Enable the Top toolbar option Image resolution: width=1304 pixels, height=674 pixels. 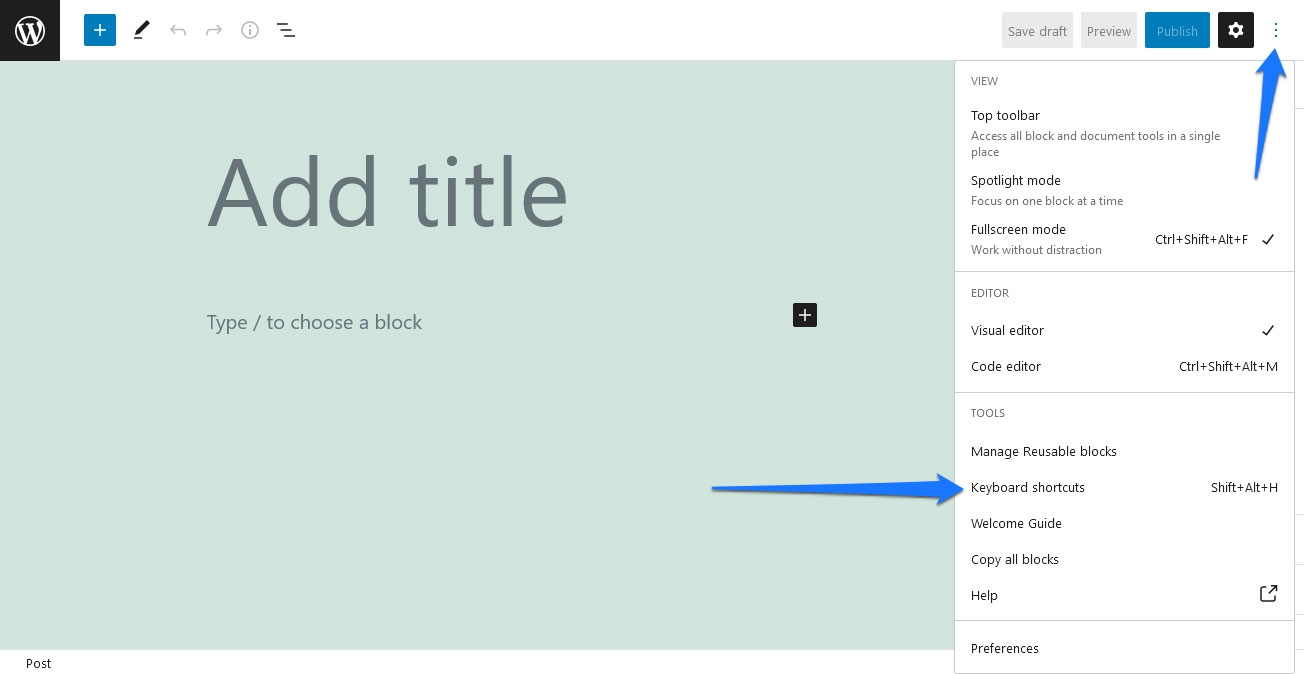click(1124, 133)
